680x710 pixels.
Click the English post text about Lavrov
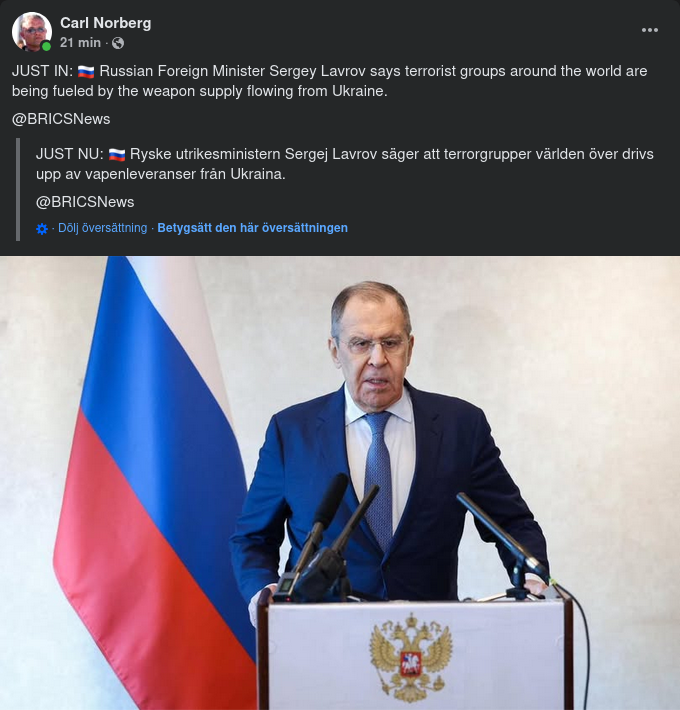[x=330, y=81]
